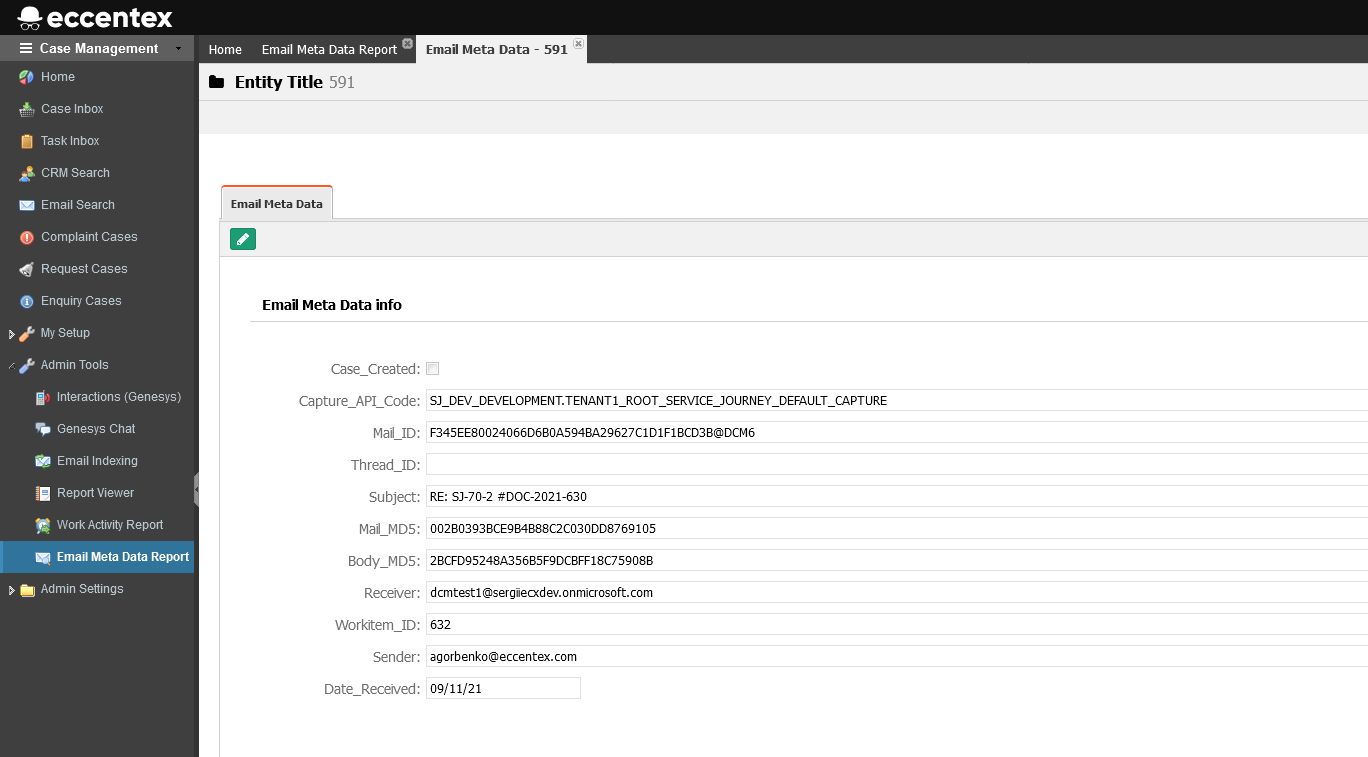Click the Capture_API_Code field
1368x757 pixels.
coord(897,400)
